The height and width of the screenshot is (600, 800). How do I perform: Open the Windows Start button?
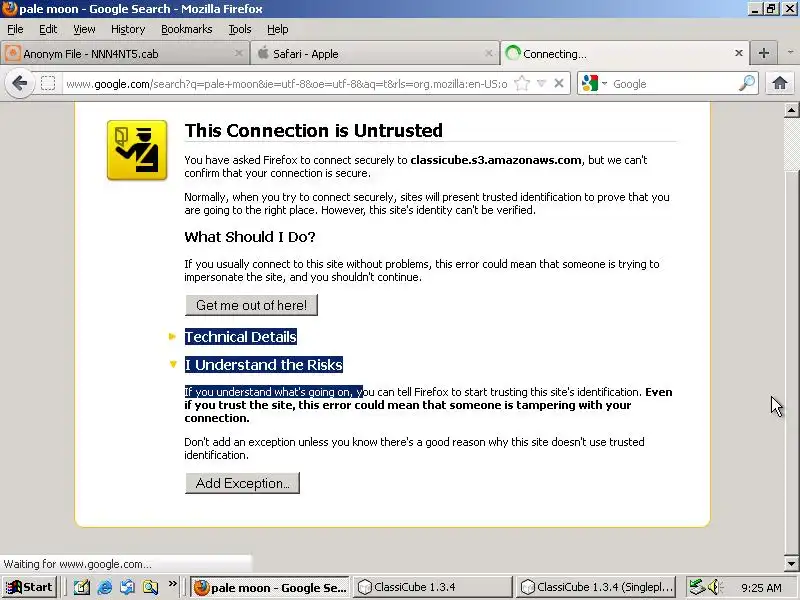point(29,587)
